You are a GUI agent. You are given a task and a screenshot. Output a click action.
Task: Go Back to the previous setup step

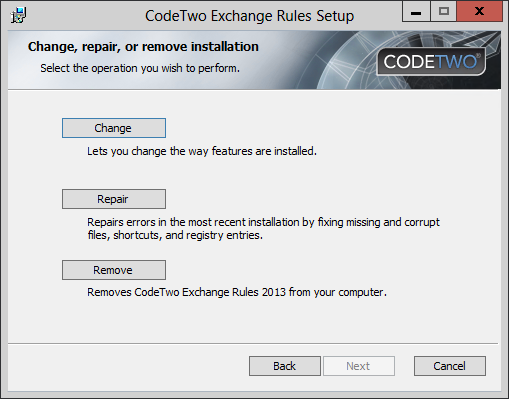(285, 366)
